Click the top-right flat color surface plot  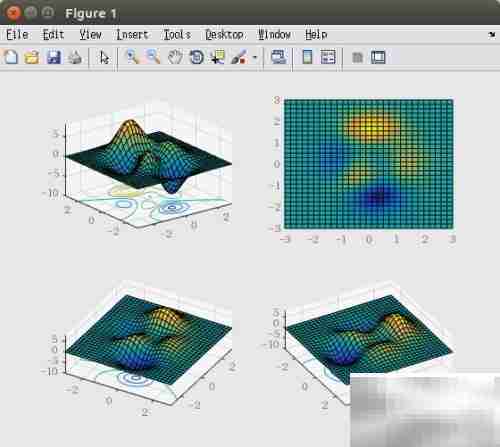tap(368, 164)
